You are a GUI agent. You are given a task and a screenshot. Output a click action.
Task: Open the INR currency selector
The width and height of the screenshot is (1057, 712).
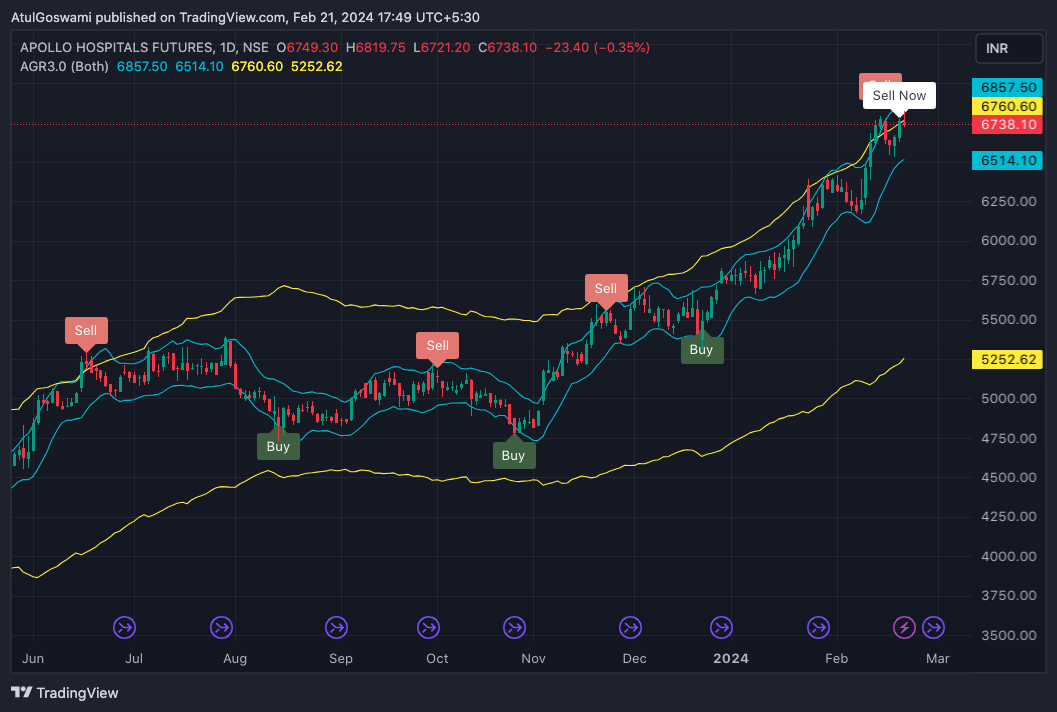click(x=1008, y=49)
